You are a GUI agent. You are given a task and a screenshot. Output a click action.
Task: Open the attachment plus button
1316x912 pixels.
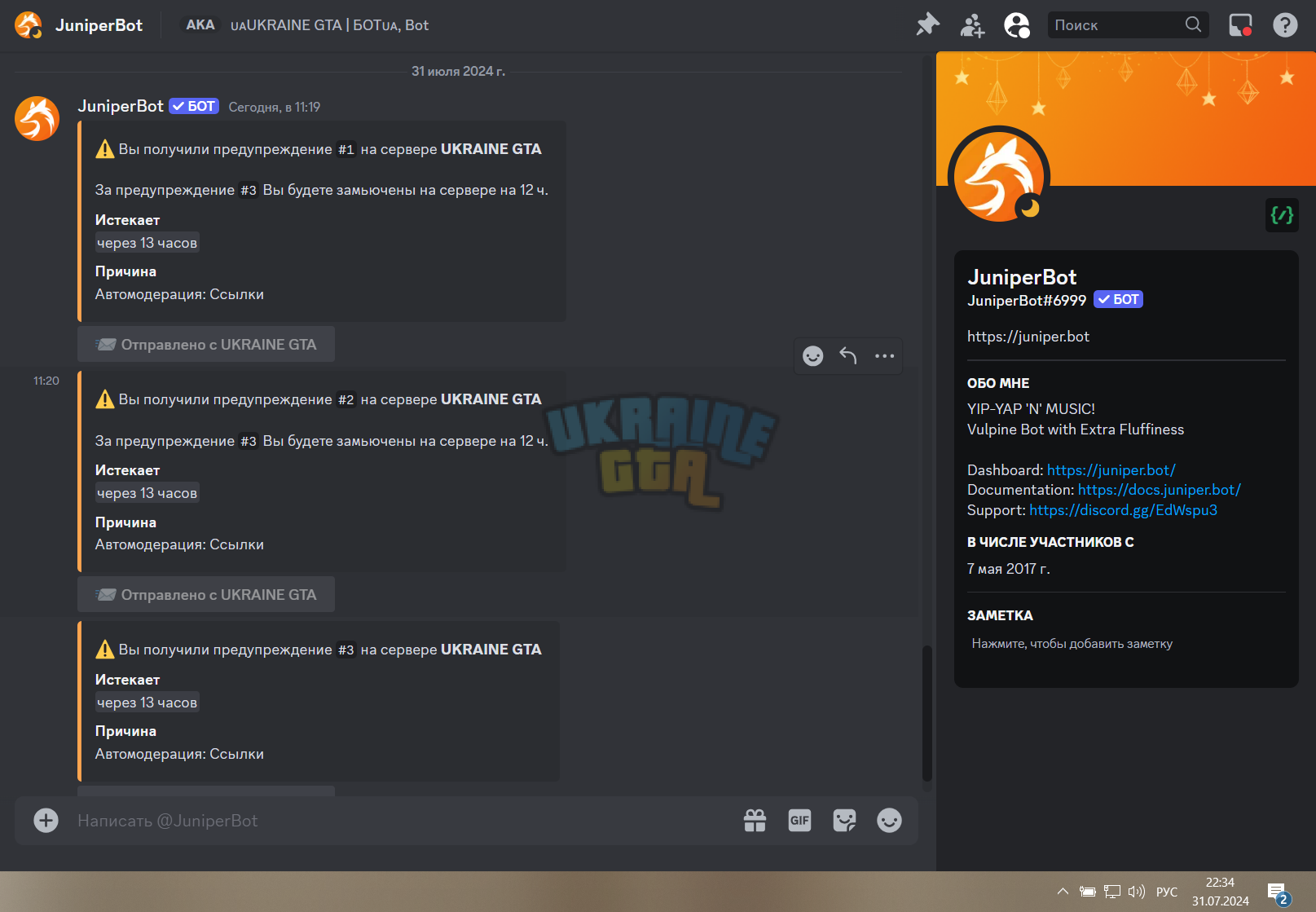46,820
